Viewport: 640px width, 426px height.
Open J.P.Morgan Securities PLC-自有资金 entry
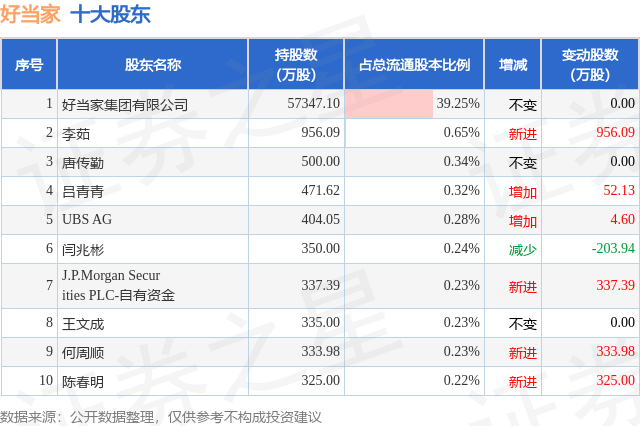pyautogui.click(x=118, y=286)
